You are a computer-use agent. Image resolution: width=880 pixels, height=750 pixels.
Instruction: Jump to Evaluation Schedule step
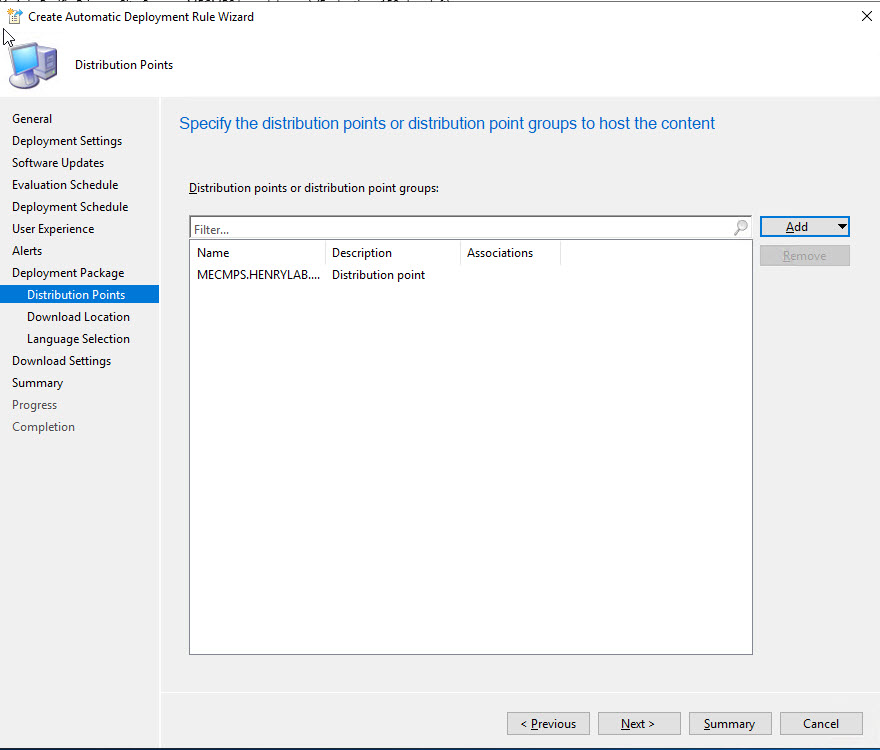tap(65, 185)
